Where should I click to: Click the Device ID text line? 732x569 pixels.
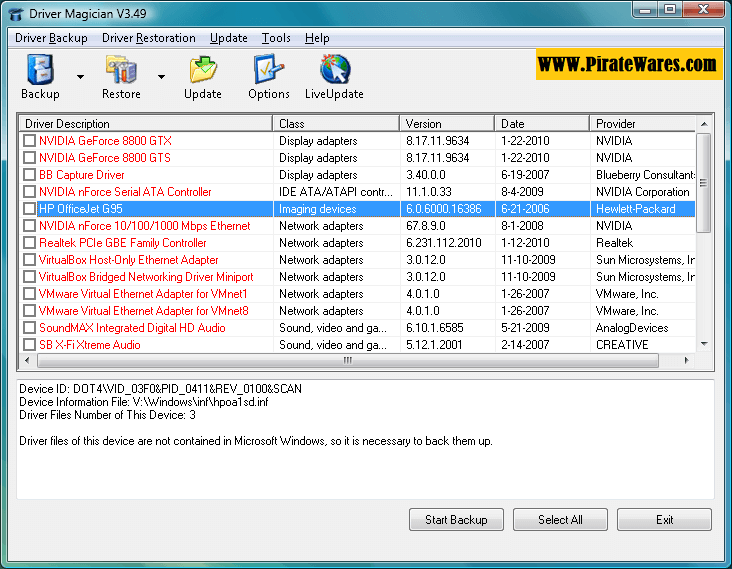[161, 389]
